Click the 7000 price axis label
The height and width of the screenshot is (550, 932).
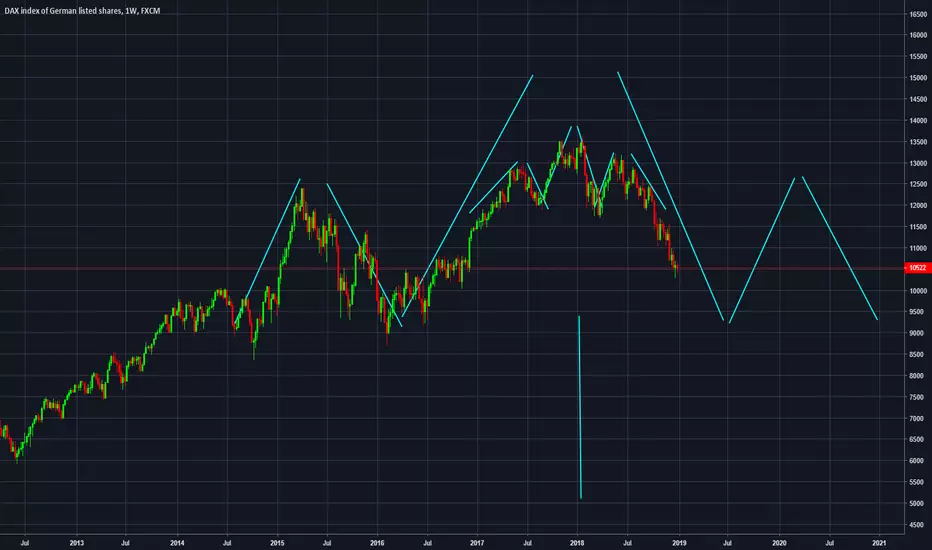917,419
